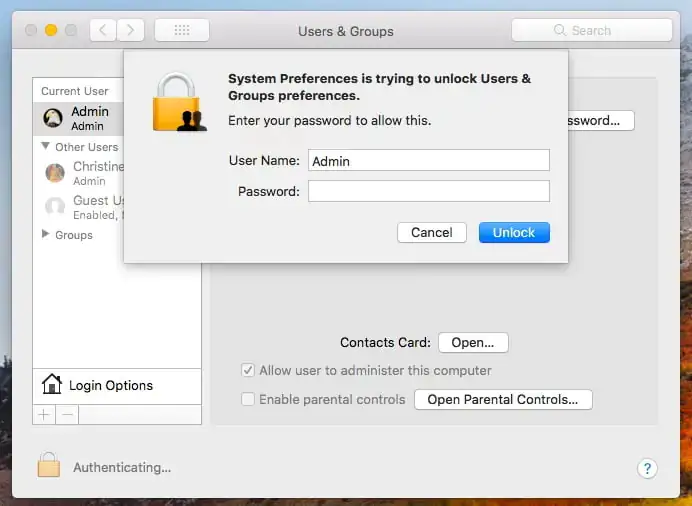Open the Contacts Card
Screen dimensions: 692x506
click(x=473, y=343)
